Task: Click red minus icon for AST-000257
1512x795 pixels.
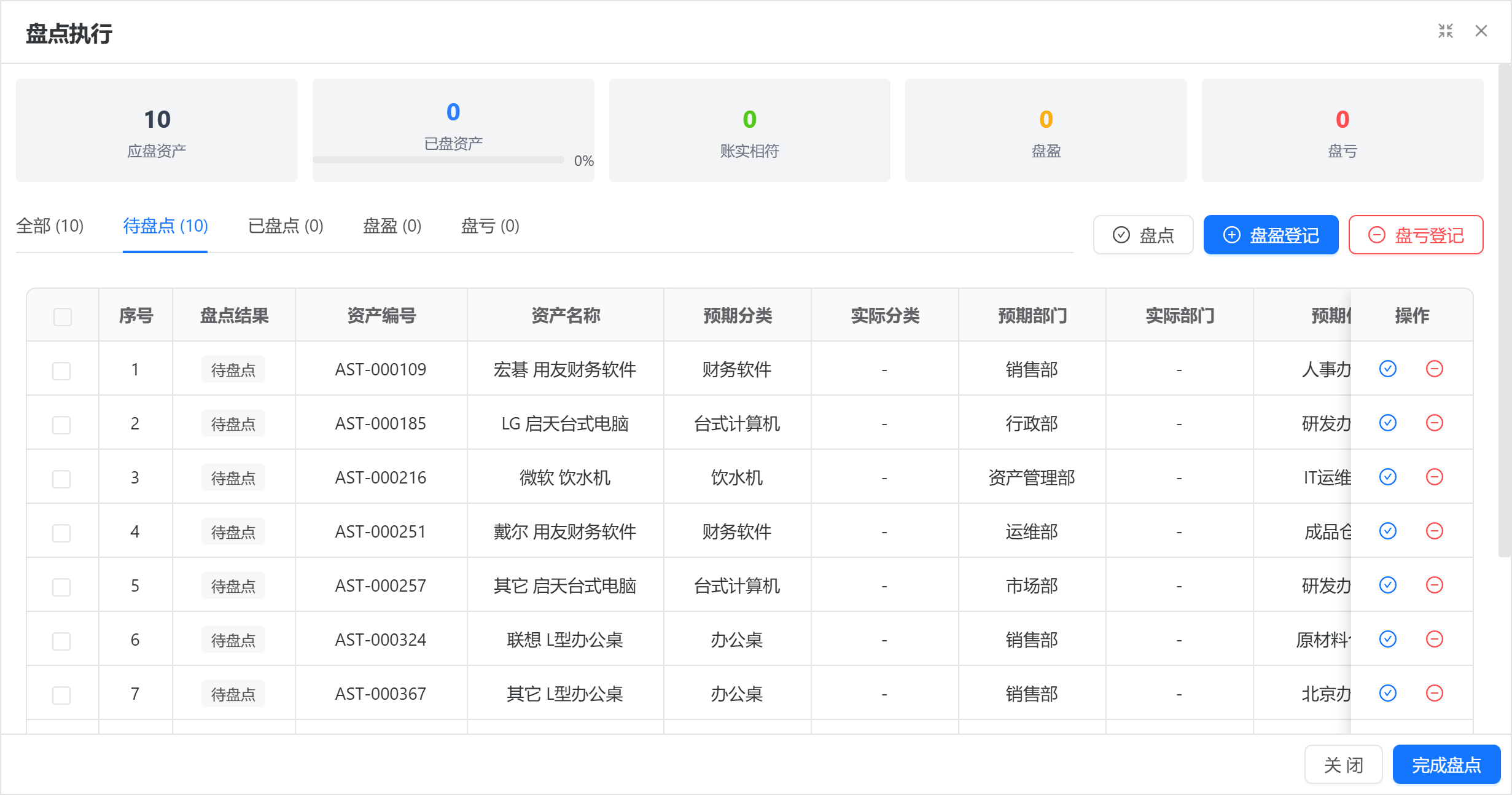Action: [x=1435, y=585]
